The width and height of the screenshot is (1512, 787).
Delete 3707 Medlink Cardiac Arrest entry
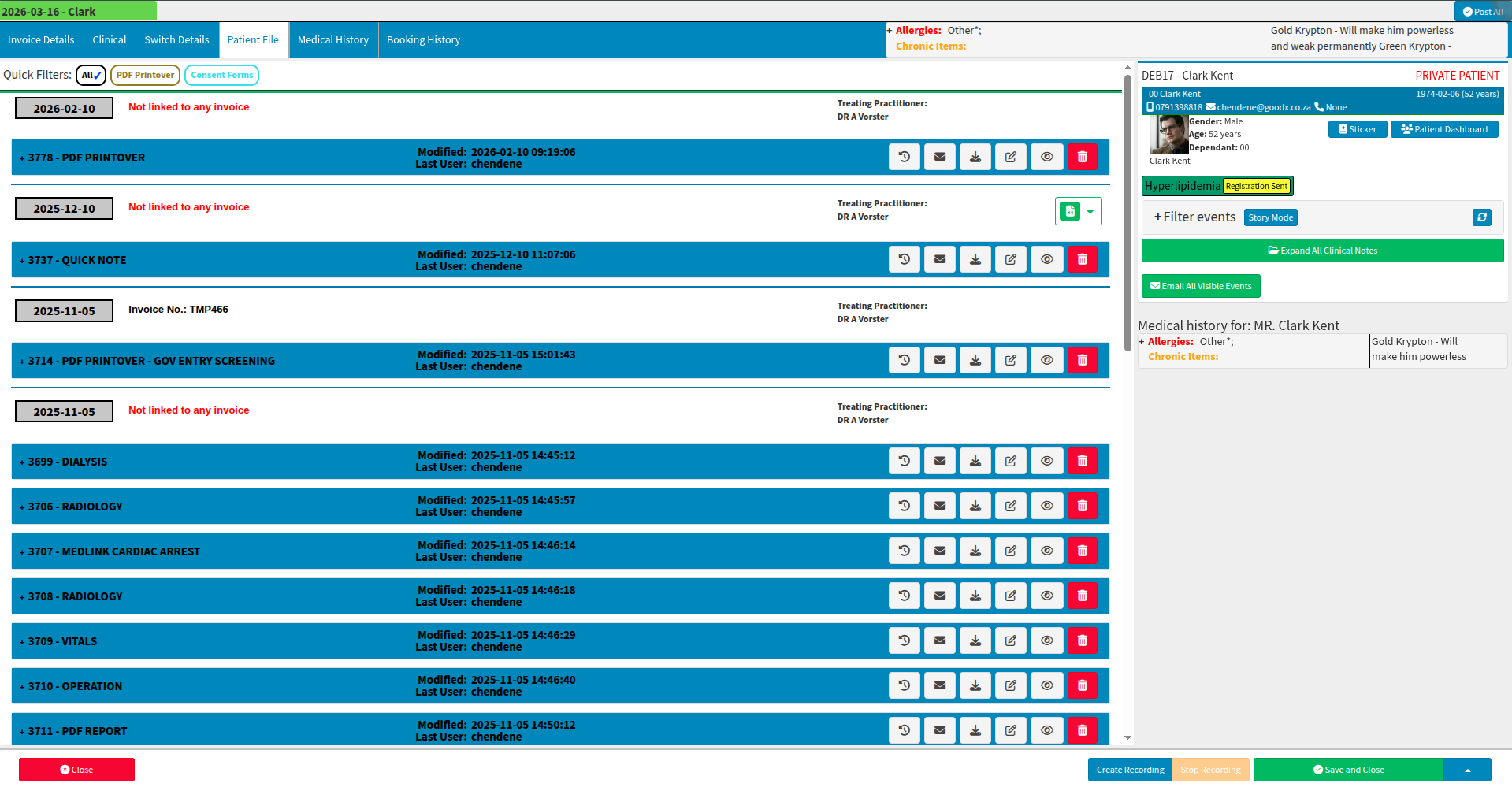[x=1083, y=551]
